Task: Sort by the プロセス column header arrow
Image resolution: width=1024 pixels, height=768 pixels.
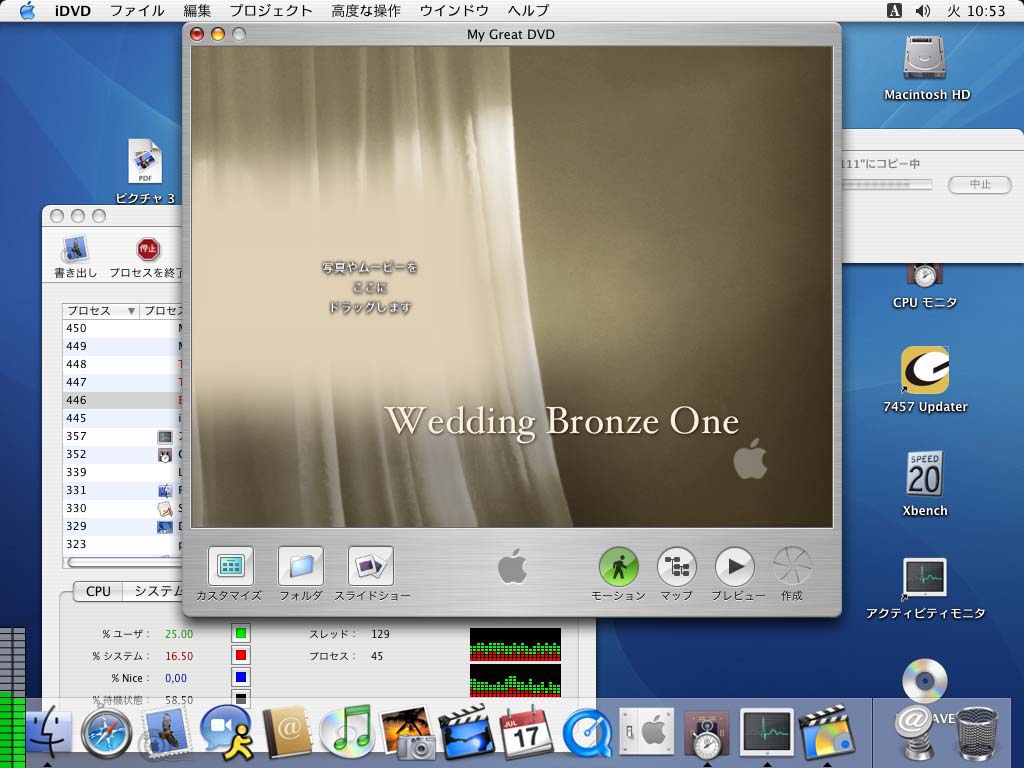Action: [x=131, y=311]
